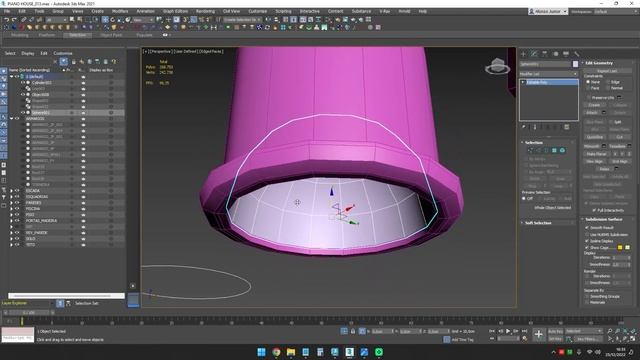Toggle the Preserve UVs checkbox
The height and width of the screenshot is (360, 640).
coord(589,98)
